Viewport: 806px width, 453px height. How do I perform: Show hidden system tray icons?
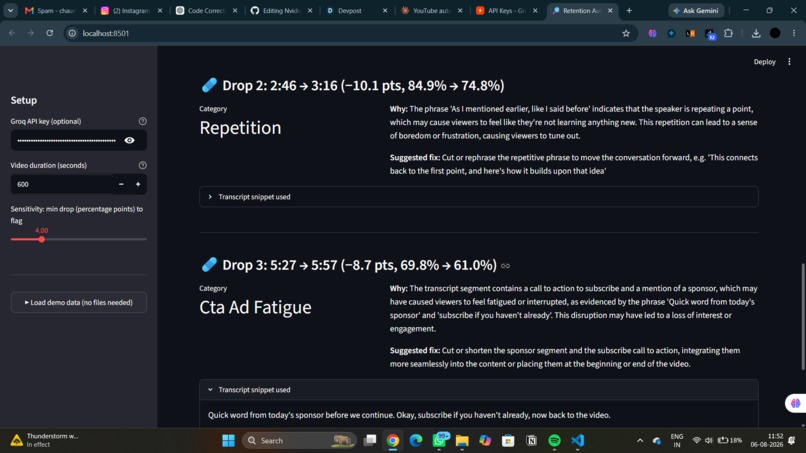(640, 441)
